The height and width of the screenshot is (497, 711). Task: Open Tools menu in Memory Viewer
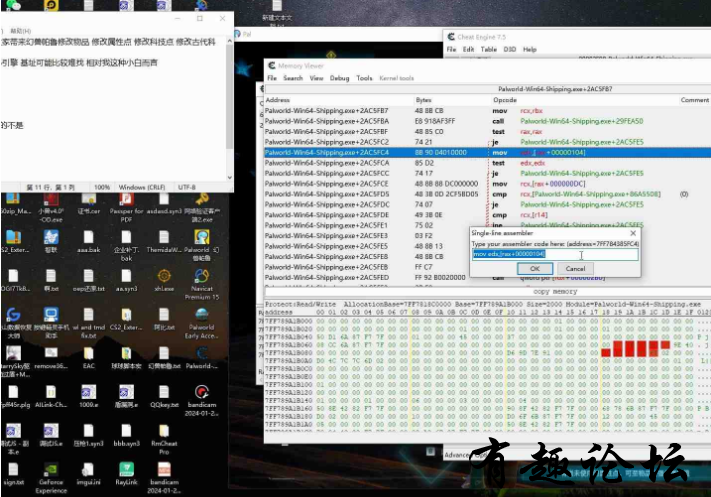364,78
